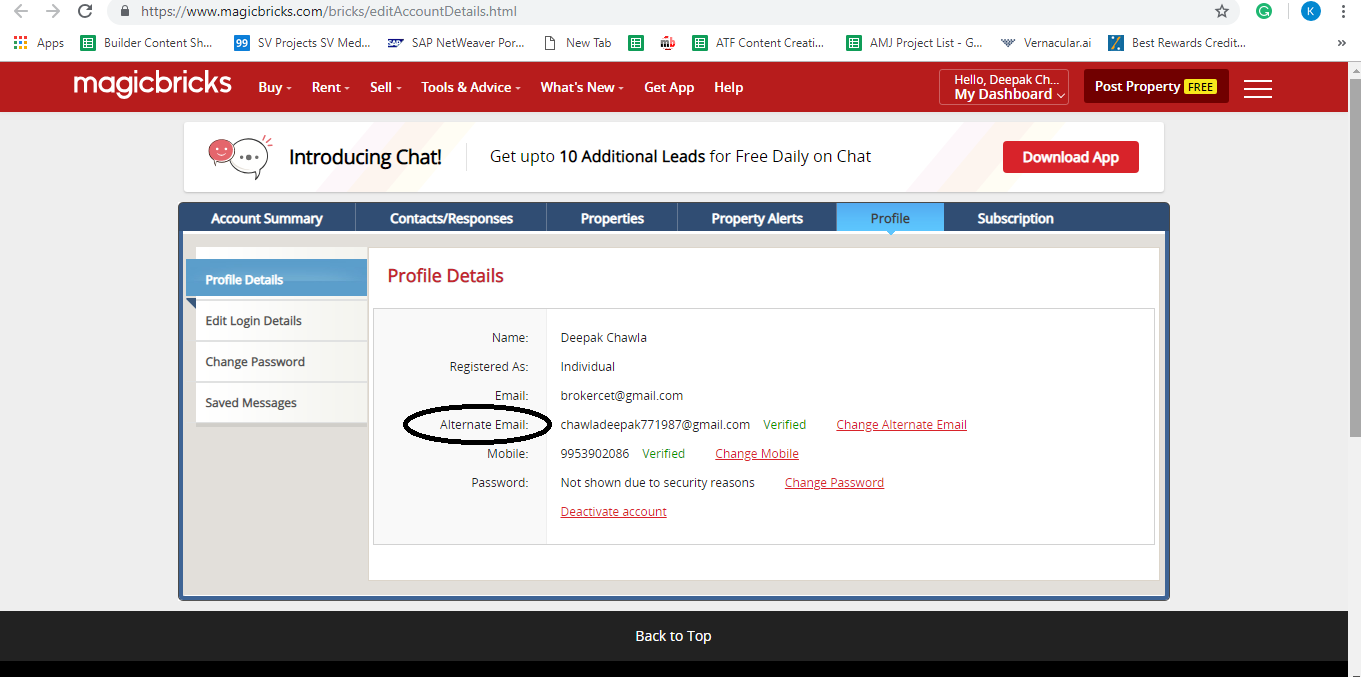This screenshot has height=677, width=1361.
Task: Click the Deactivate account link
Action: tap(613, 512)
